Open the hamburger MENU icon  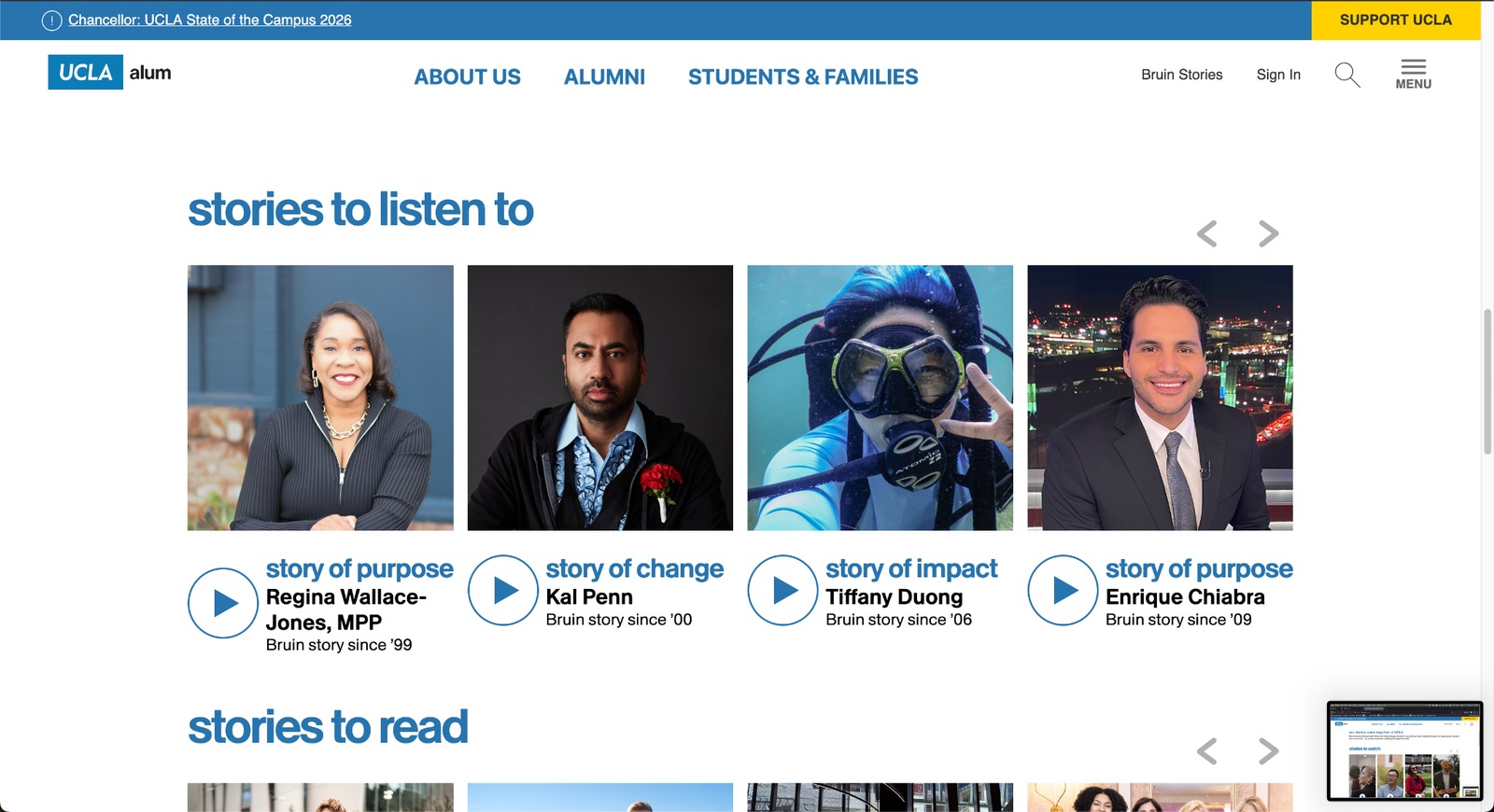[x=1413, y=74]
